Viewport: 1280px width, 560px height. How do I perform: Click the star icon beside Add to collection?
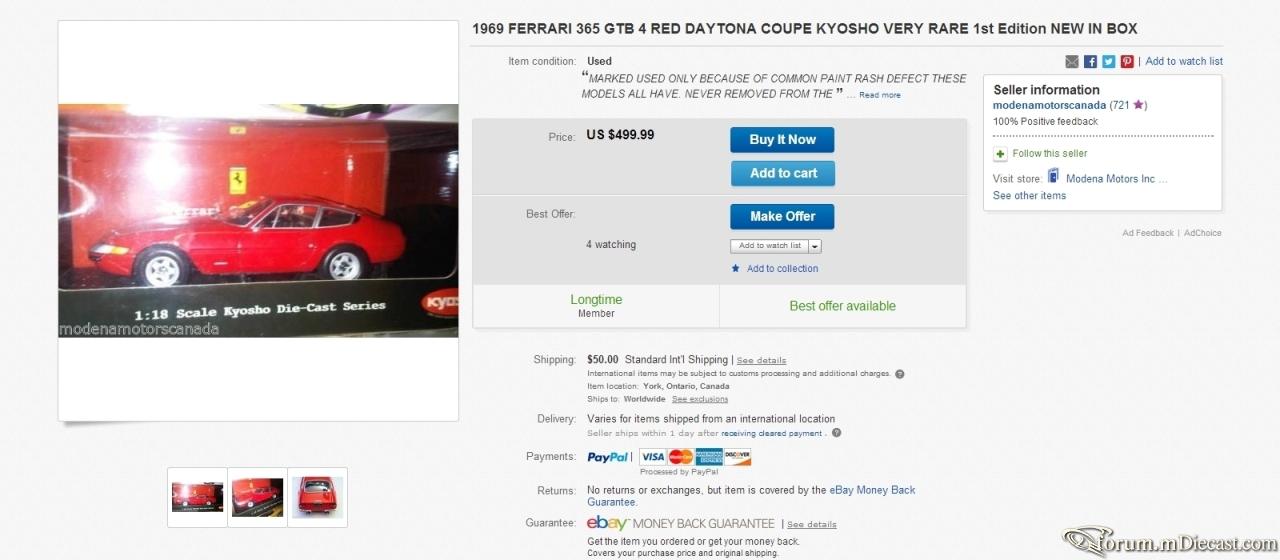click(736, 268)
